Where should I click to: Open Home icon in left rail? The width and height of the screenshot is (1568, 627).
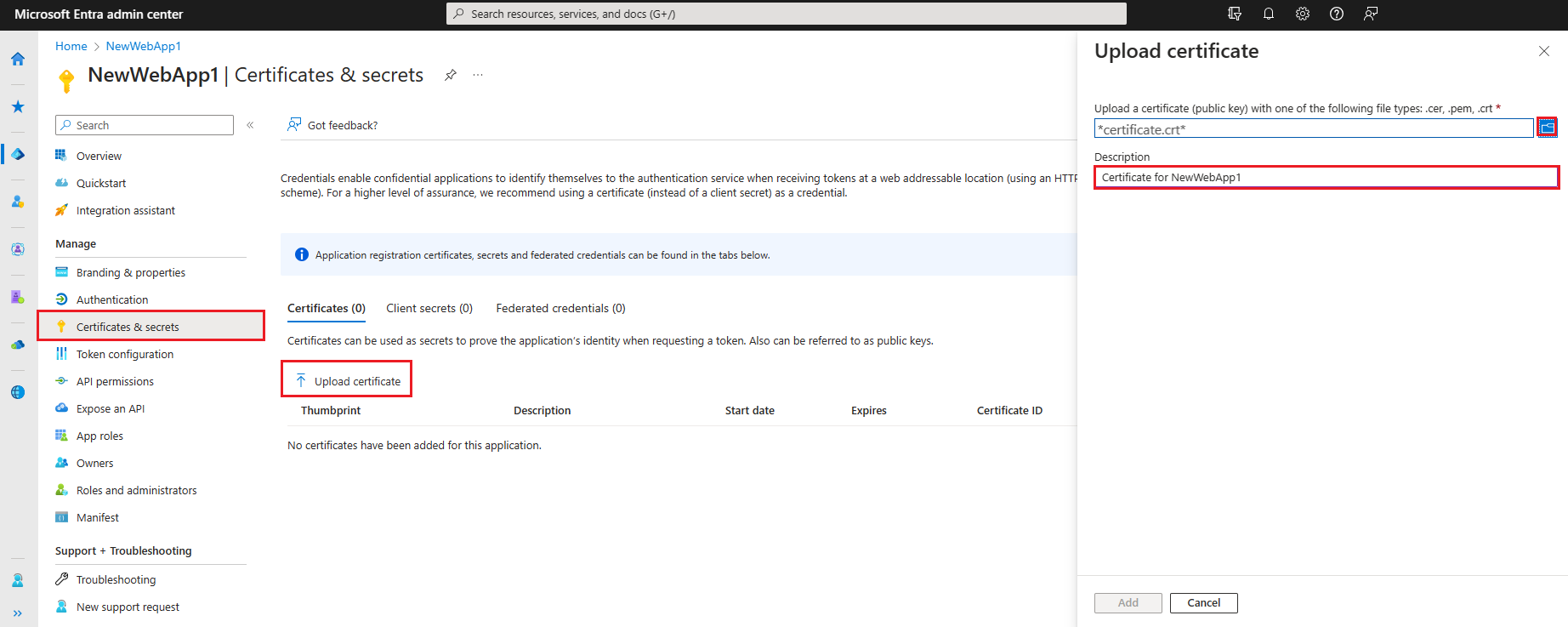18,59
